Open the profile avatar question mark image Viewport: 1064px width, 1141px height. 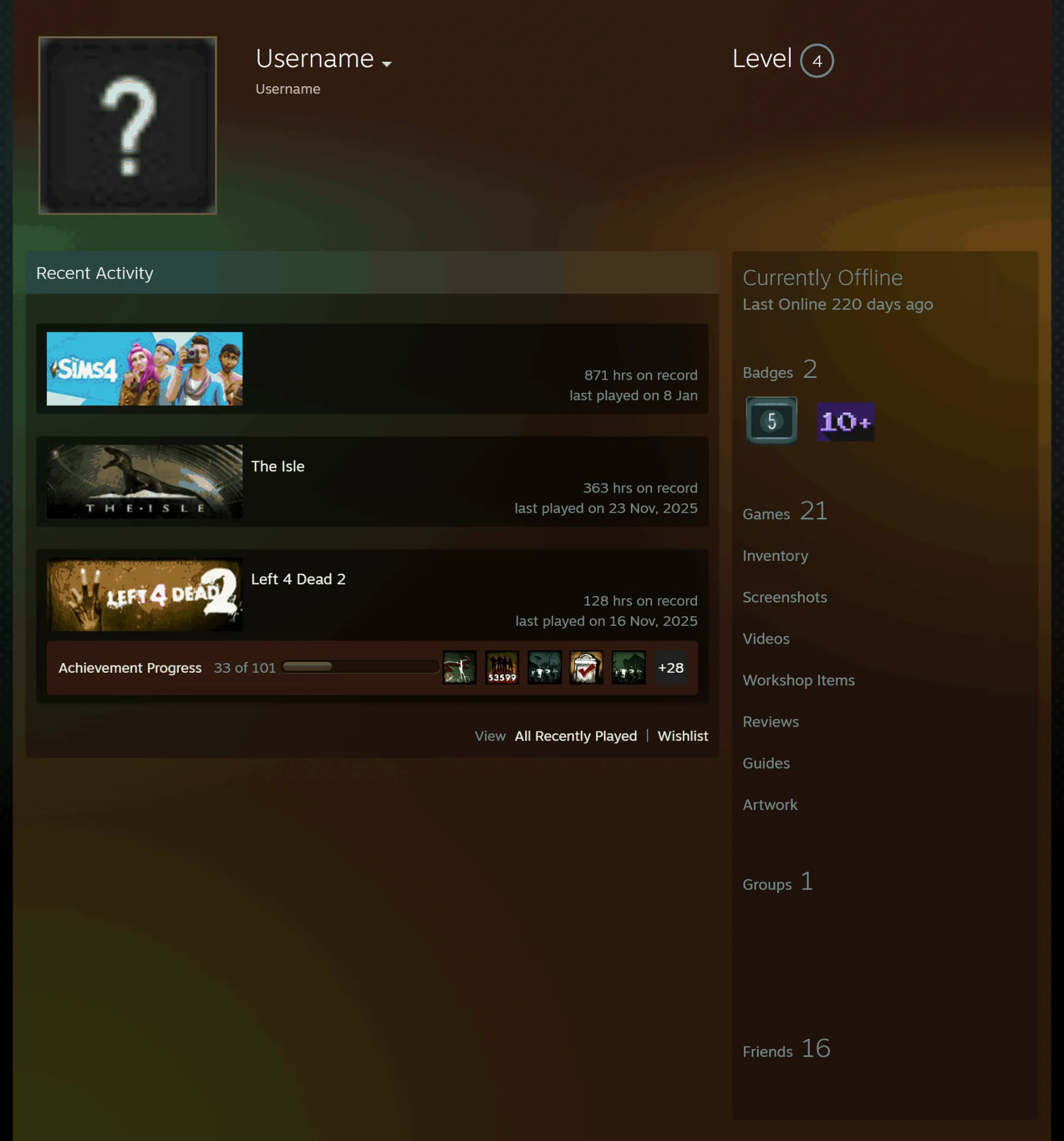pos(128,125)
